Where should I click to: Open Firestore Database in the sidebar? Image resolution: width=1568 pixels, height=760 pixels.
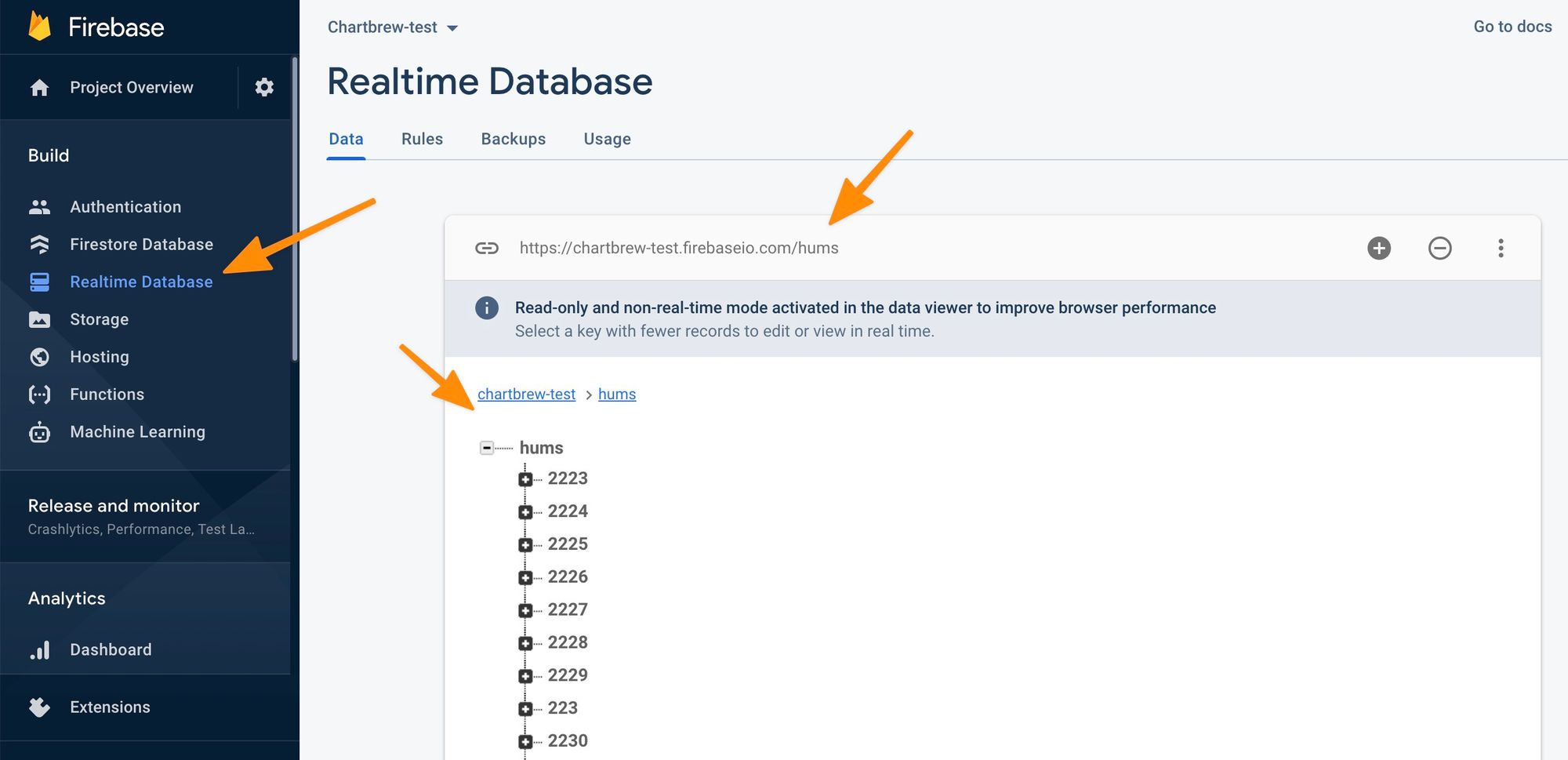(141, 245)
